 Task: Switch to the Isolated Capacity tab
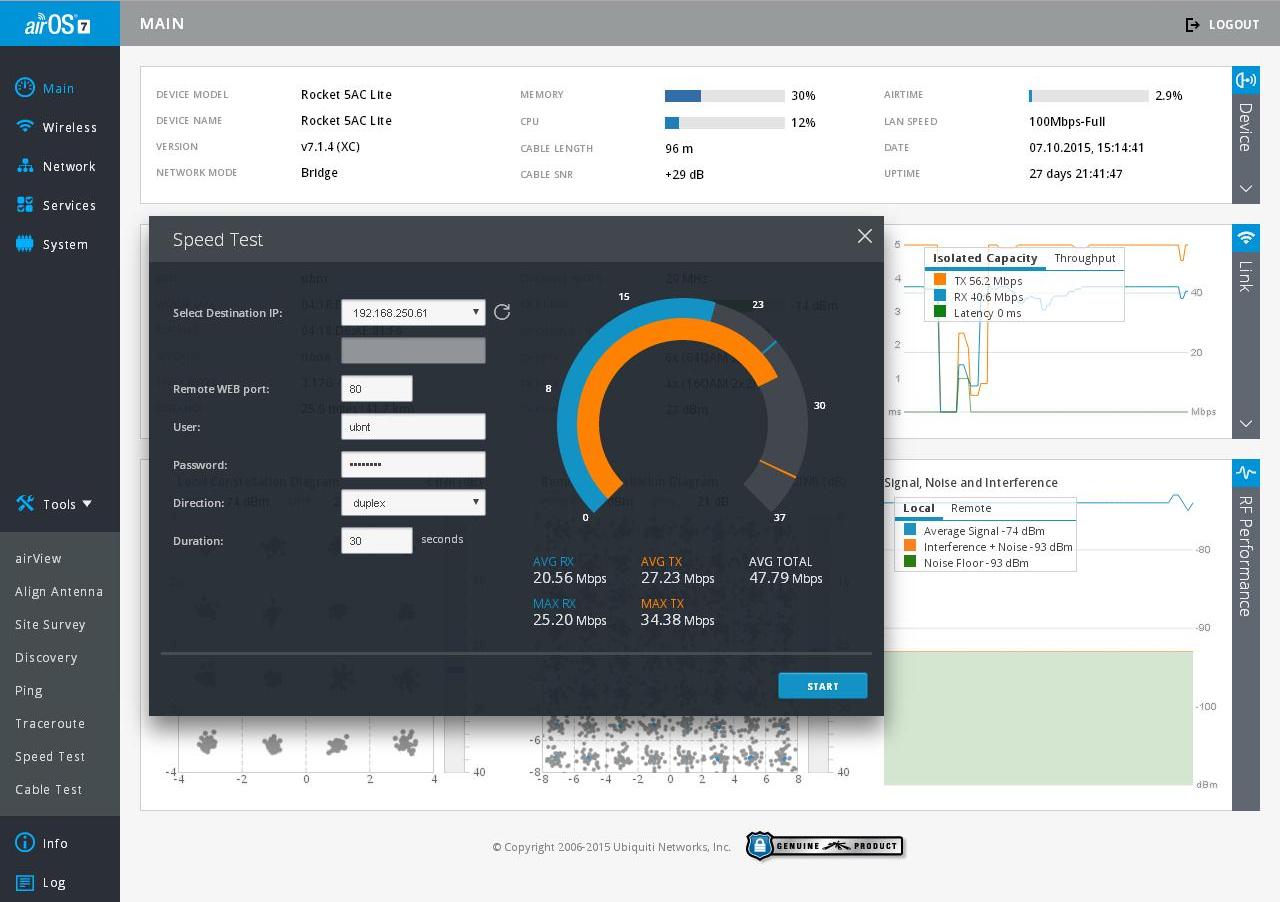point(985,258)
